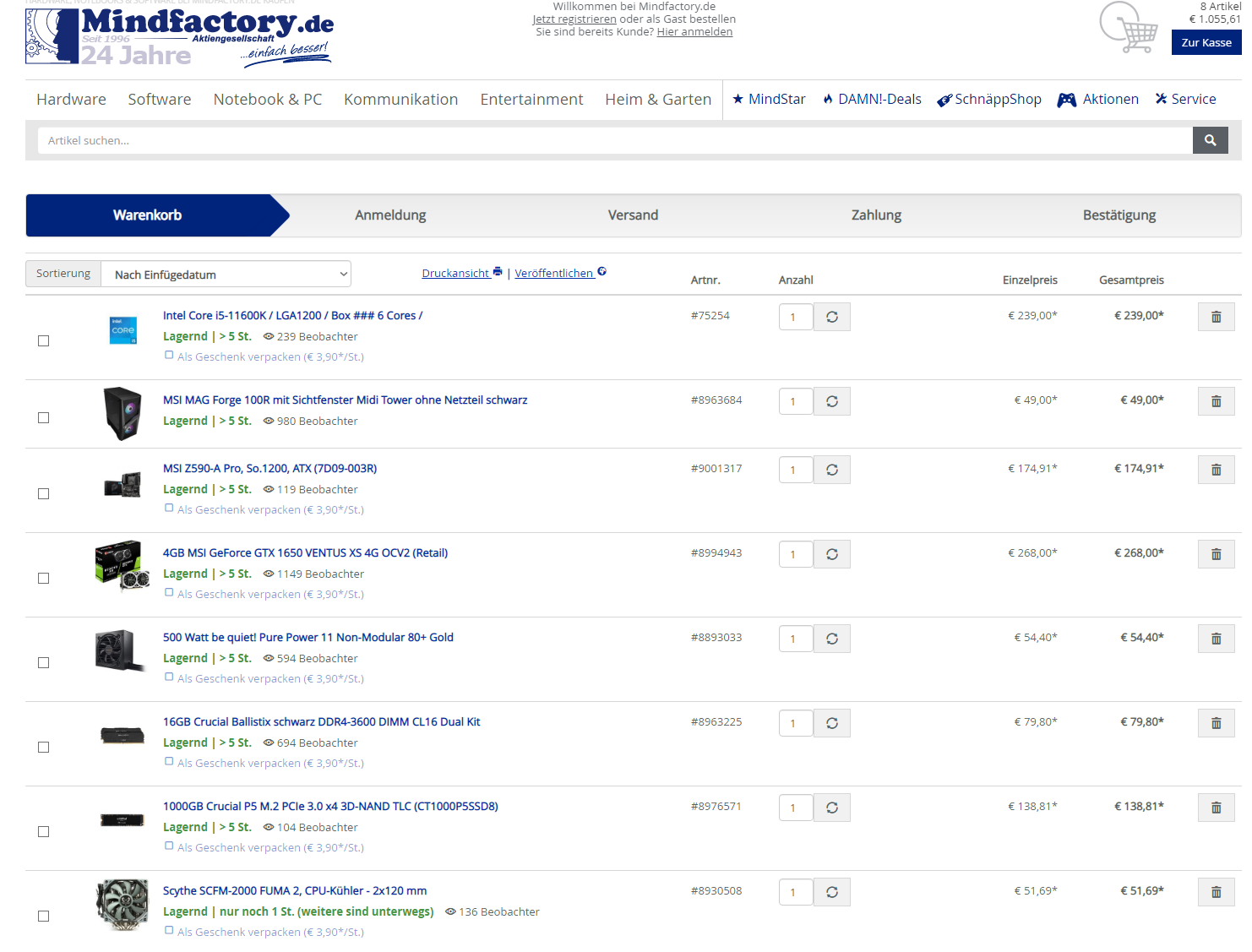
Task: Update quantity for GTX 1650 VENTUS
Action: 832,554
